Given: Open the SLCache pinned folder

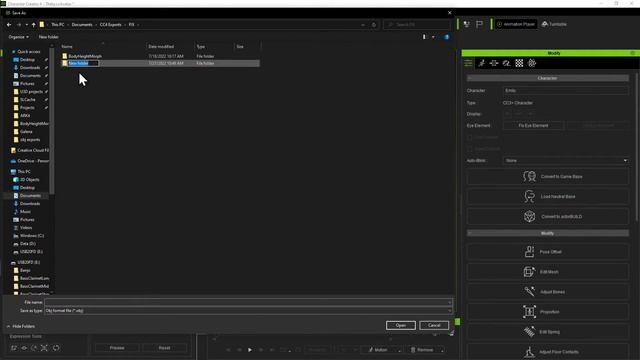Looking at the screenshot, I should 27,100.
